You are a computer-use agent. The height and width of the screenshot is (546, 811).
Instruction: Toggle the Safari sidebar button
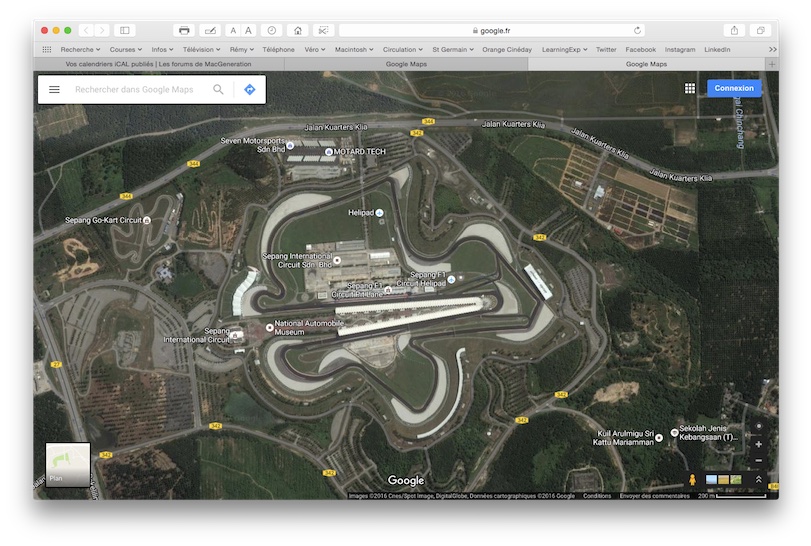point(125,31)
